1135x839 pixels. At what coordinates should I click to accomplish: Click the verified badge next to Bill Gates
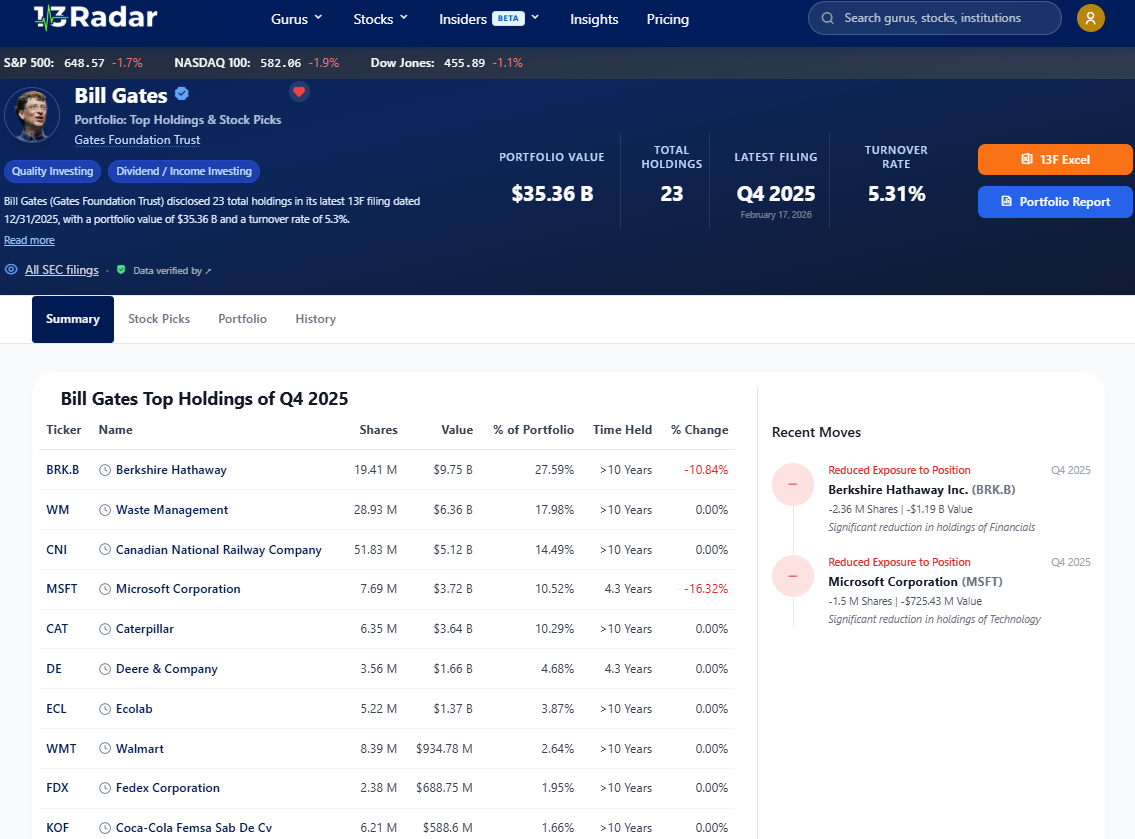pyautogui.click(x=182, y=93)
